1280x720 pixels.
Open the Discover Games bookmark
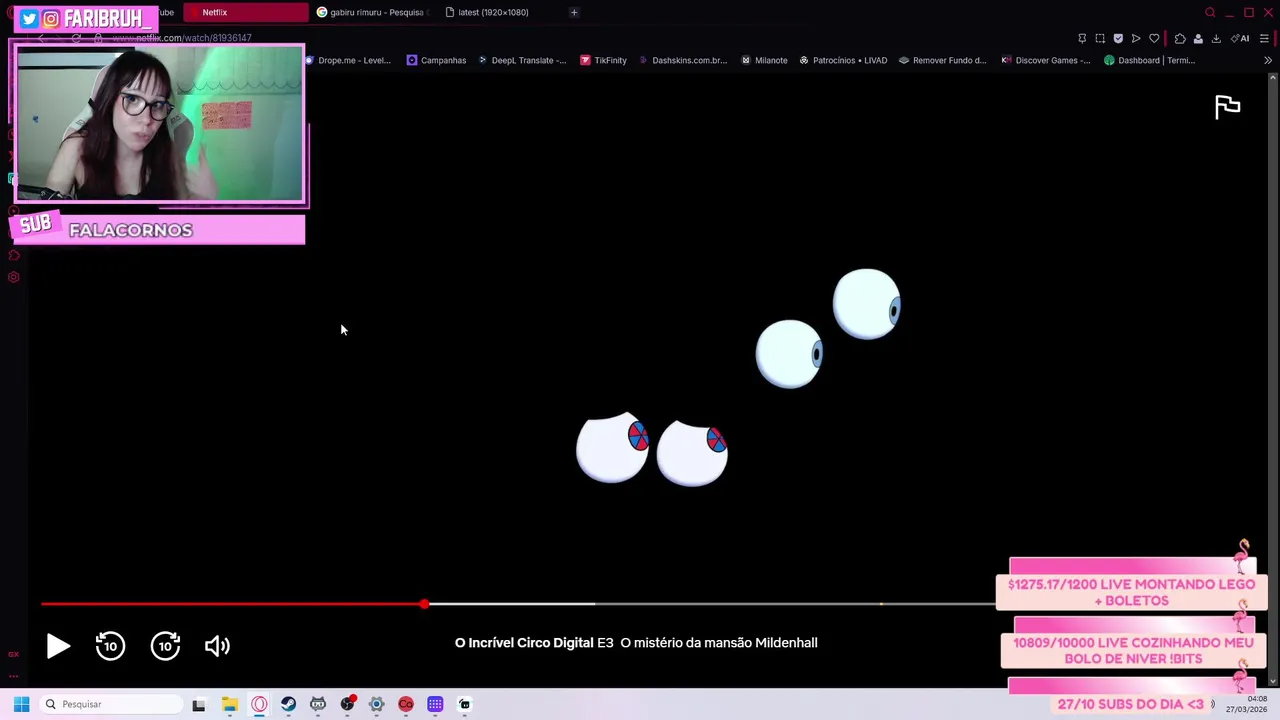coord(1046,60)
